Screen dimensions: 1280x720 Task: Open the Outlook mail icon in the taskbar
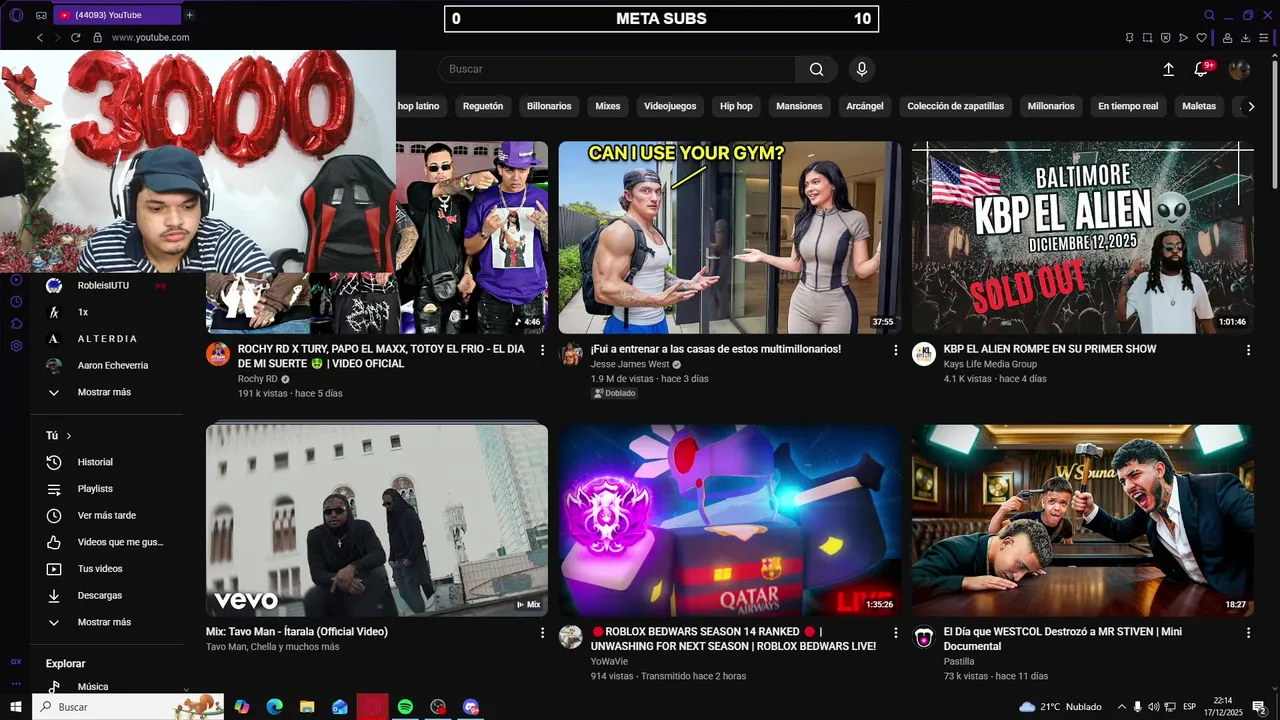click(340, 707)
